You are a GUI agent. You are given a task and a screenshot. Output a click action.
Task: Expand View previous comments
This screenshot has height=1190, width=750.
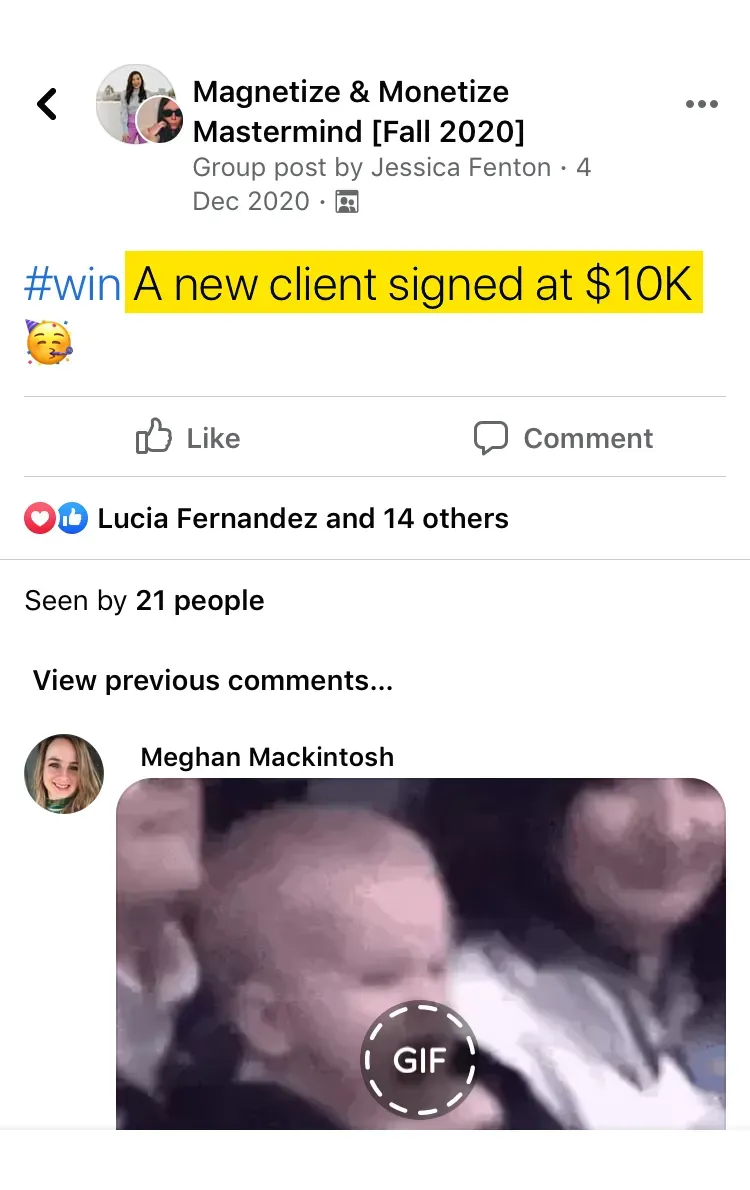pyautogui.click(x=213, y=681)
